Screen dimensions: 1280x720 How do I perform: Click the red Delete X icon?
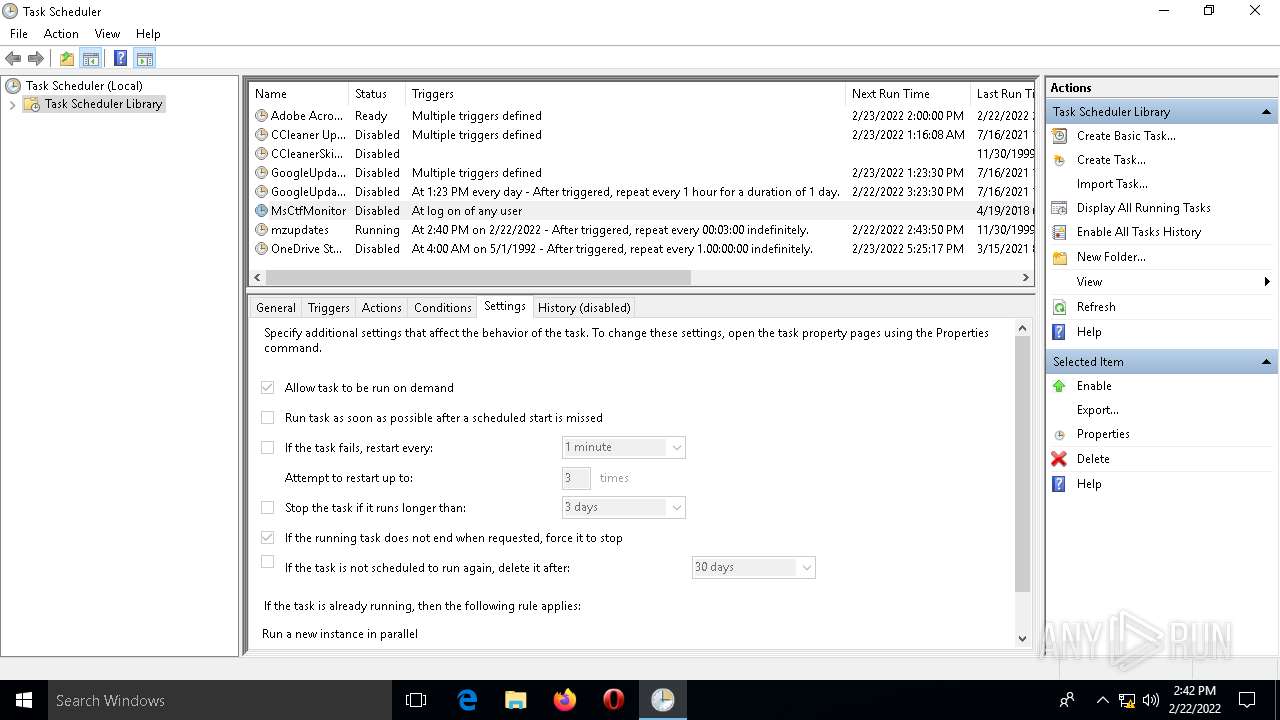tap(1060, 459)
